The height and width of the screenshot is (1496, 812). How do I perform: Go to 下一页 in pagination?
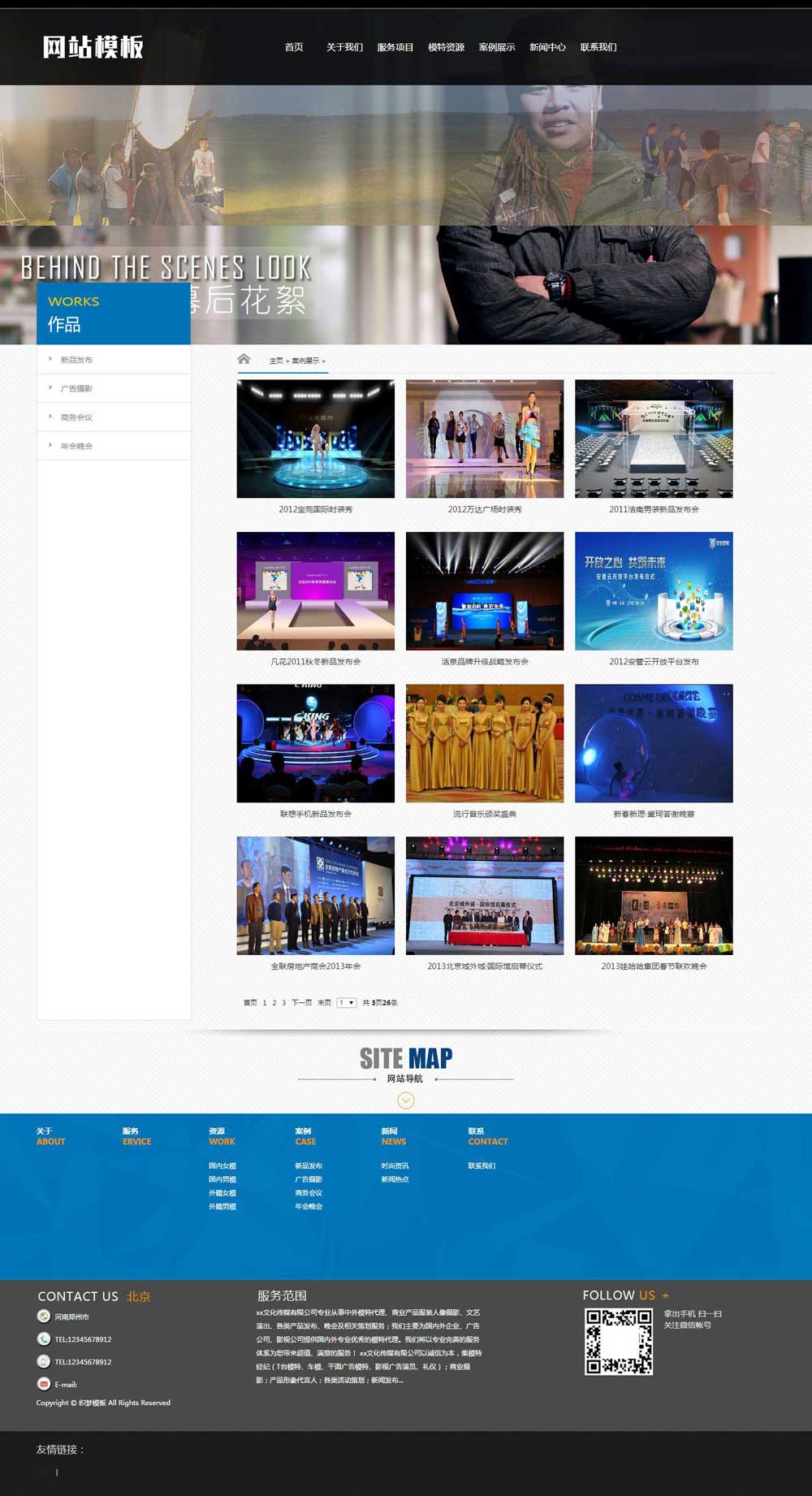click(x=301, y=1003)
